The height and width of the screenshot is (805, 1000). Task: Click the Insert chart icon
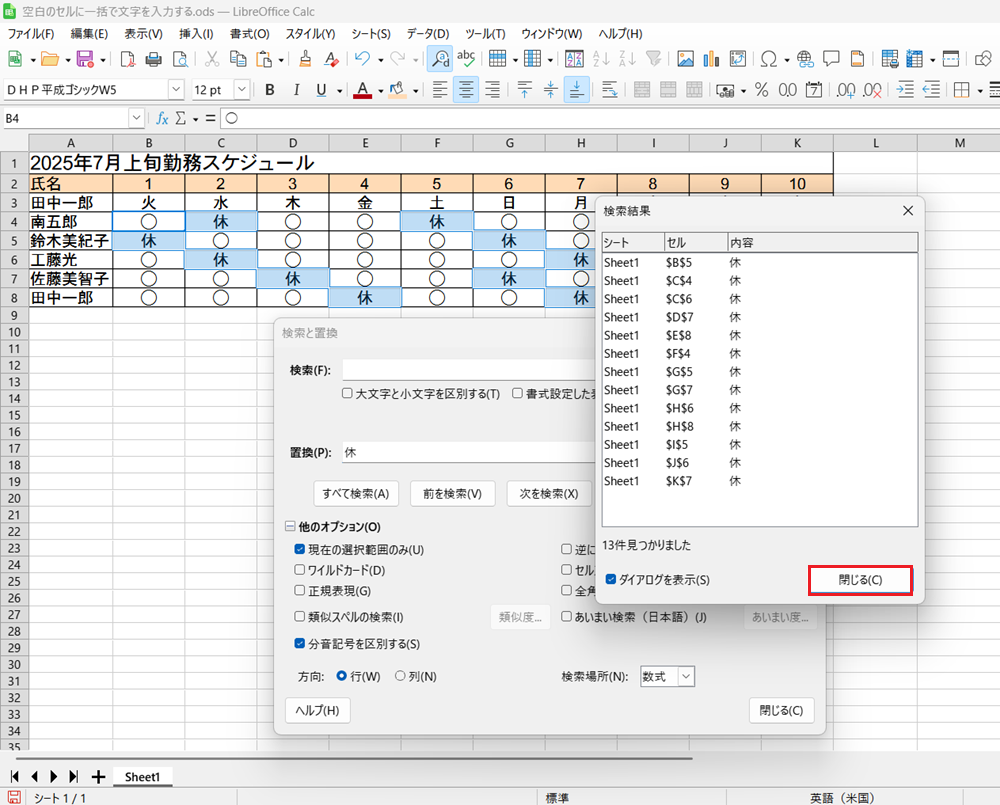[x=711, y=59]
